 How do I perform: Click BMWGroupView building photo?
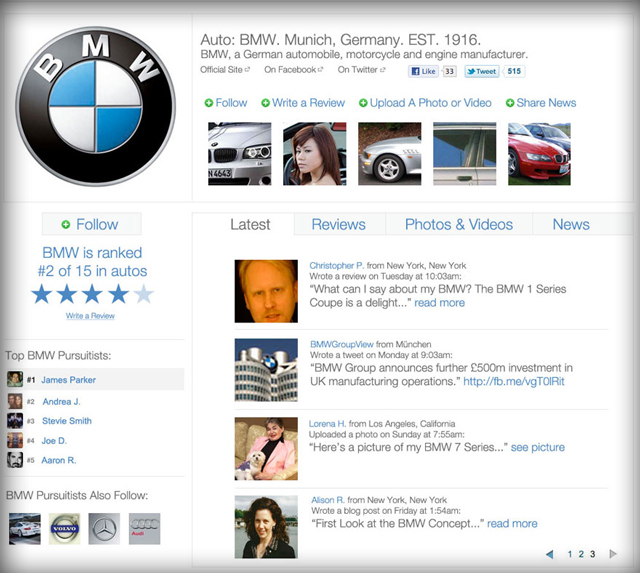click(266, 370)
